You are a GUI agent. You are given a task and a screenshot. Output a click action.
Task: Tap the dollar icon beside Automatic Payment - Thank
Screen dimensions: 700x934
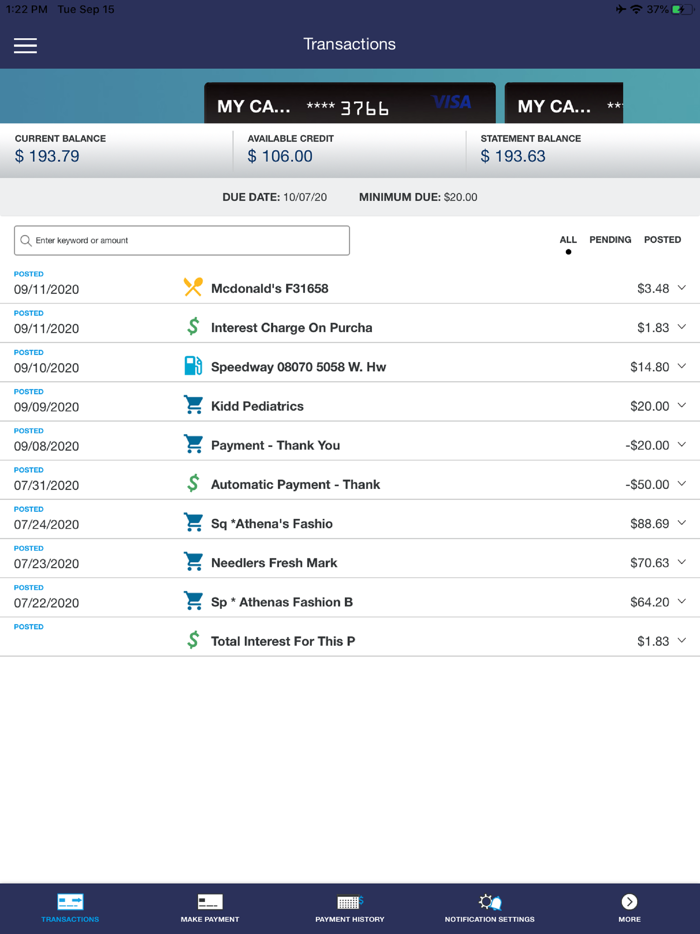point(193,484)
